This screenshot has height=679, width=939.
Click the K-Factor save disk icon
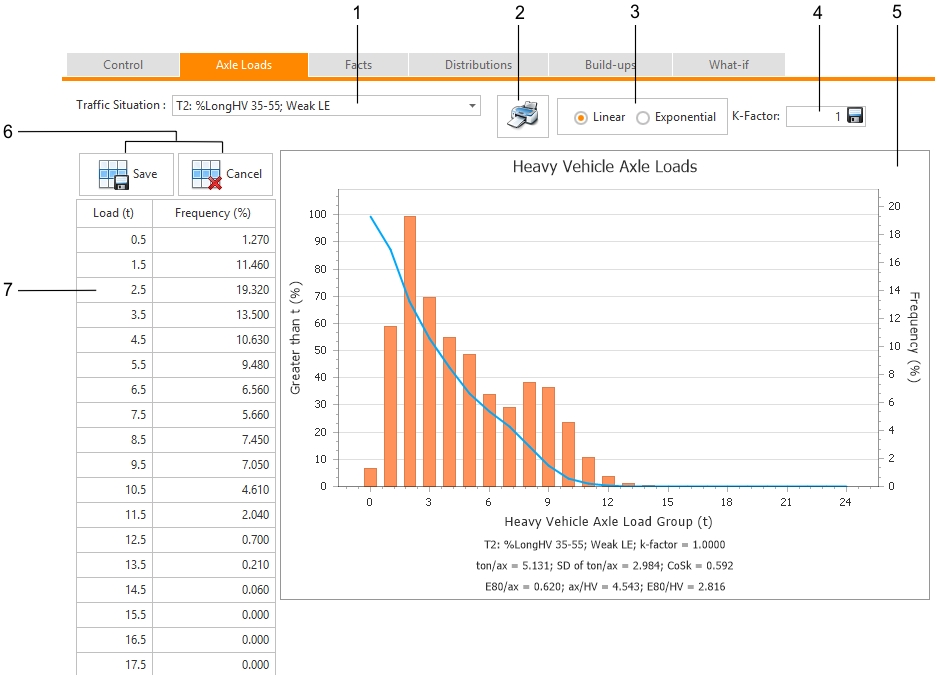click(855, 116)
